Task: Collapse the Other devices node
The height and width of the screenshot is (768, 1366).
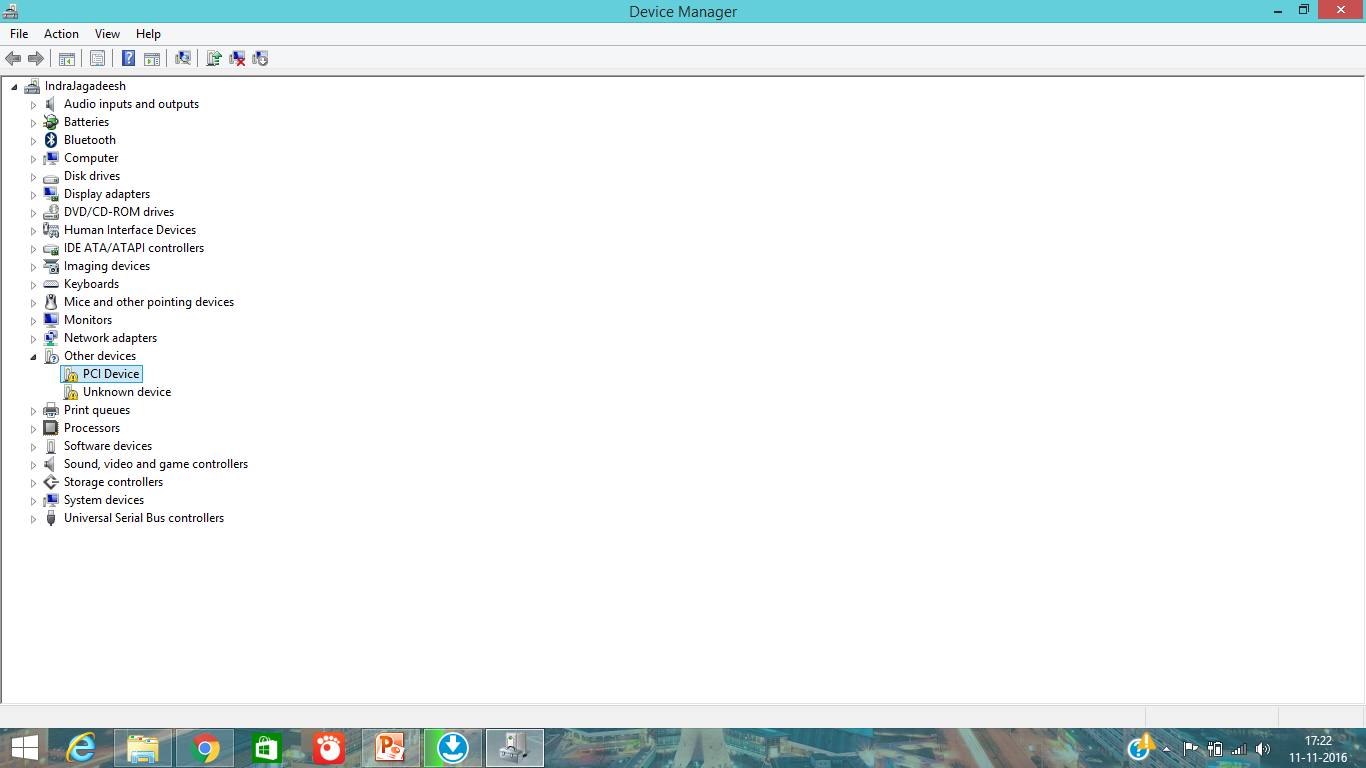Action: click(33, 356)
